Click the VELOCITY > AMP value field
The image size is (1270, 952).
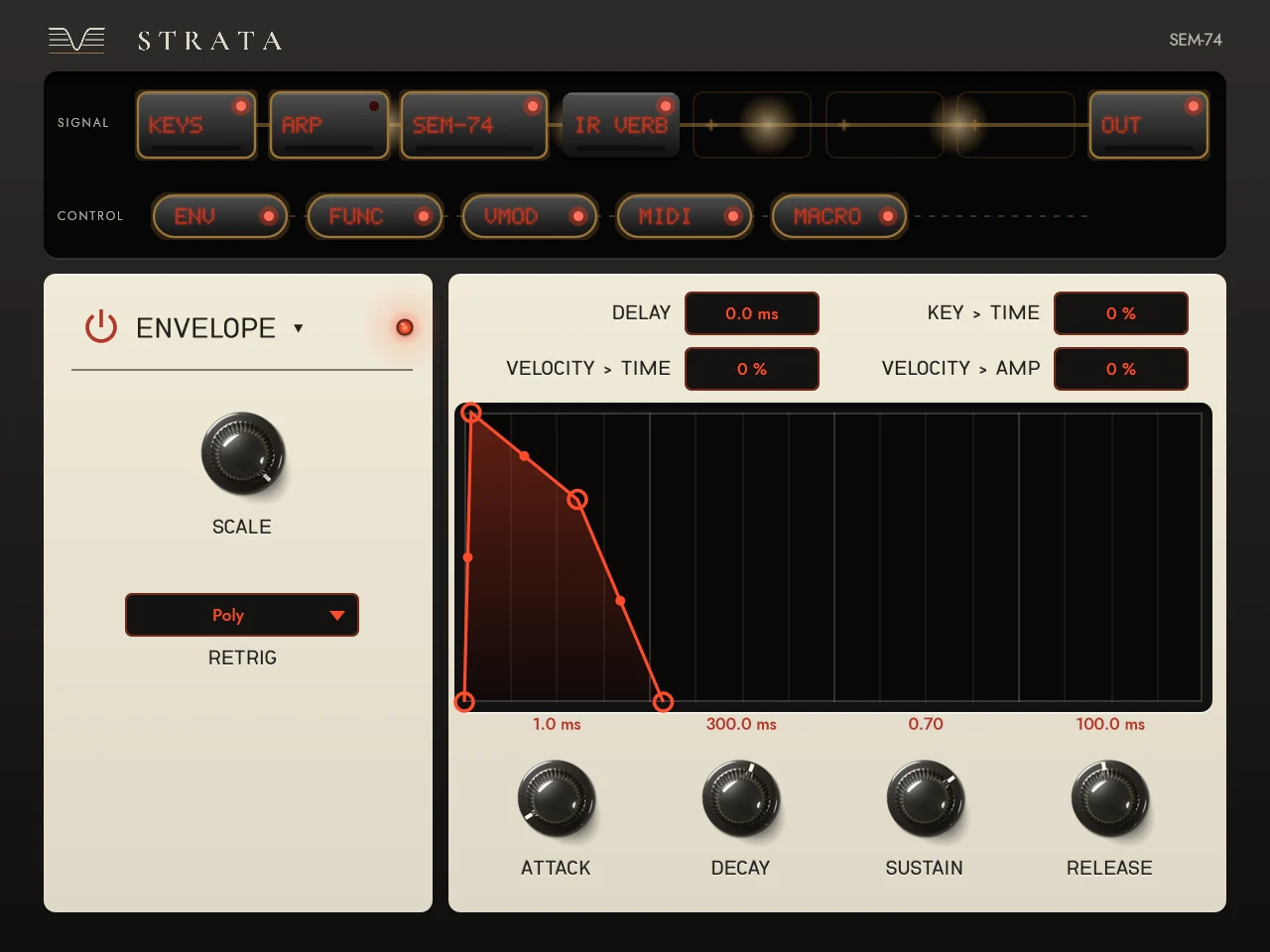(x=1121, y=369)
